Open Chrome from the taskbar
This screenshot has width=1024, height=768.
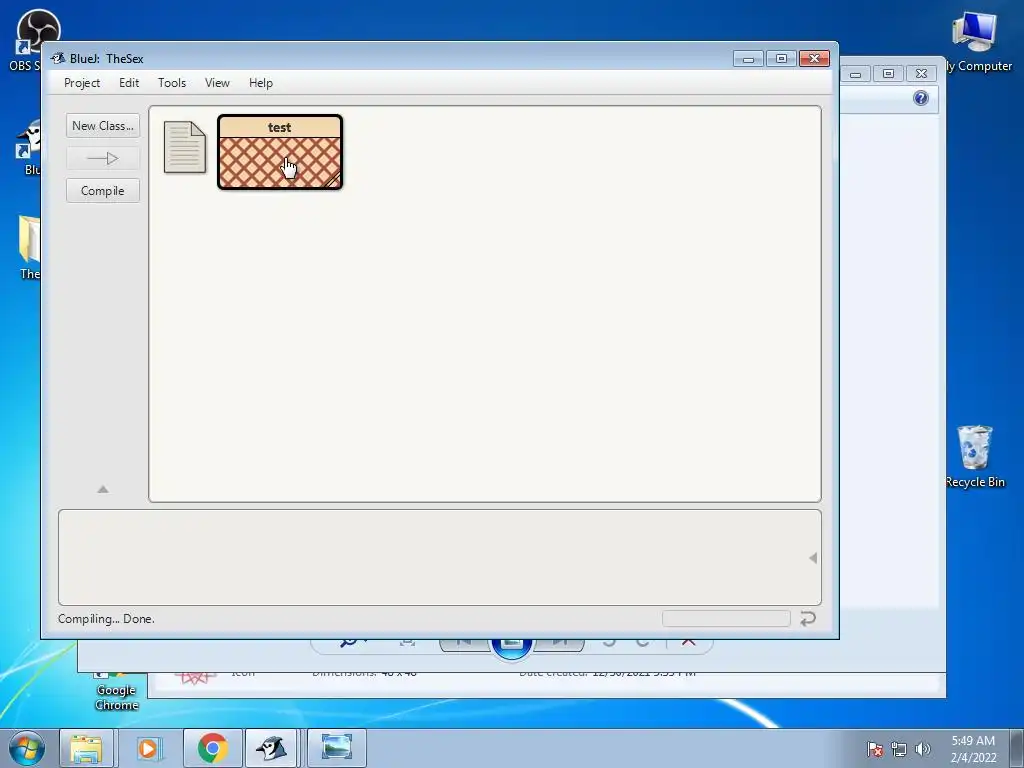[x=212, y=748]
